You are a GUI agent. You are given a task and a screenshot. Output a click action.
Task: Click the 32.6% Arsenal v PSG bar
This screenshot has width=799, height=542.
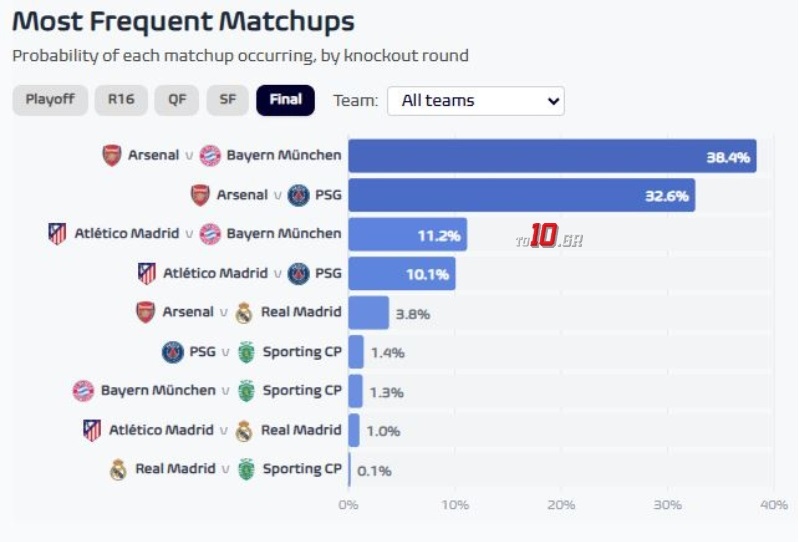pyautogui.click(x=521, y=195)
